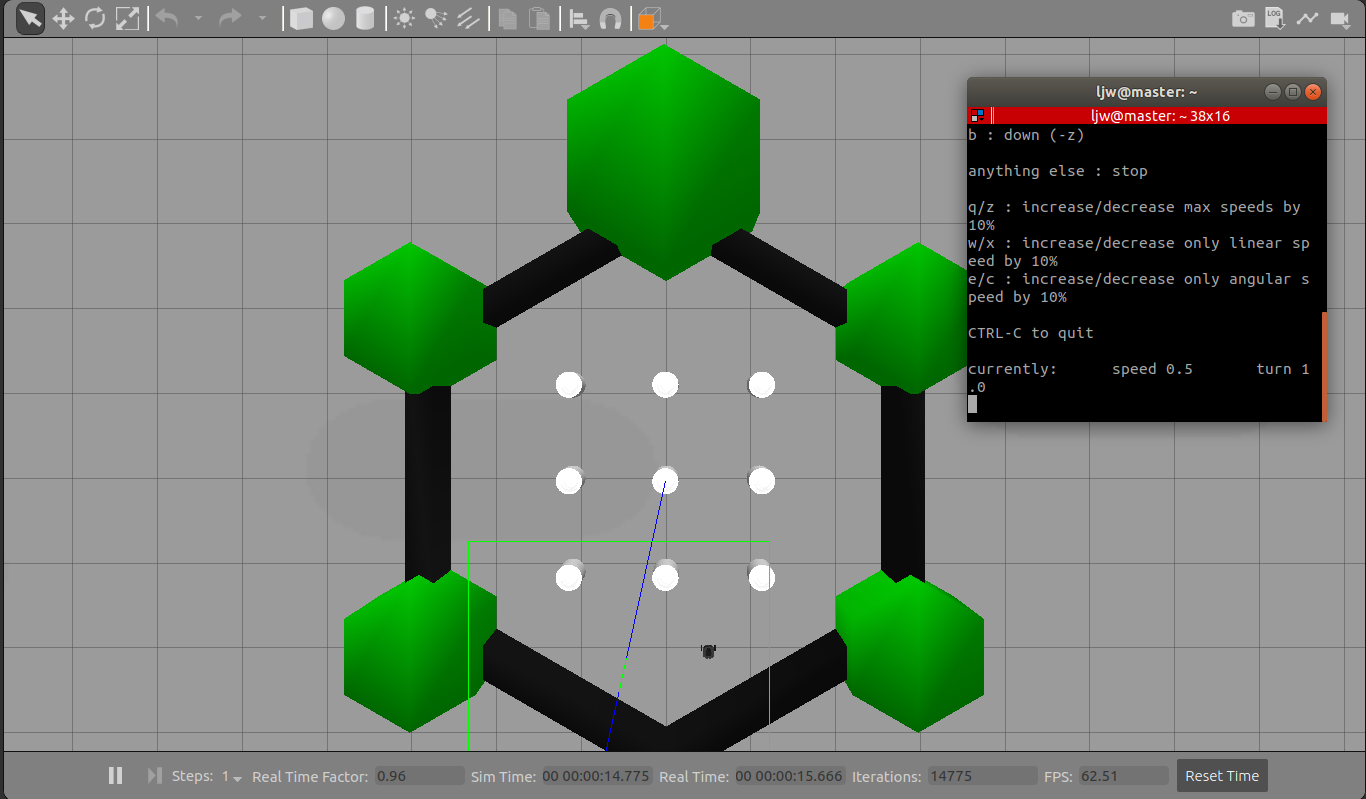1366x799 pixels.
Task: Toggle the snap magnet tool
Action: 610,18
